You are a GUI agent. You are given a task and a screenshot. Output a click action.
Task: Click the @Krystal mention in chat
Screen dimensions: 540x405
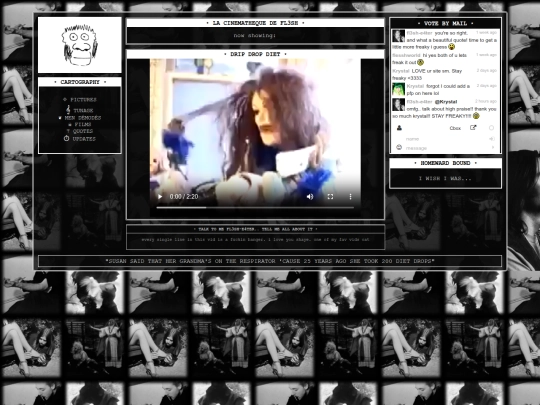[x=446, y=102]
